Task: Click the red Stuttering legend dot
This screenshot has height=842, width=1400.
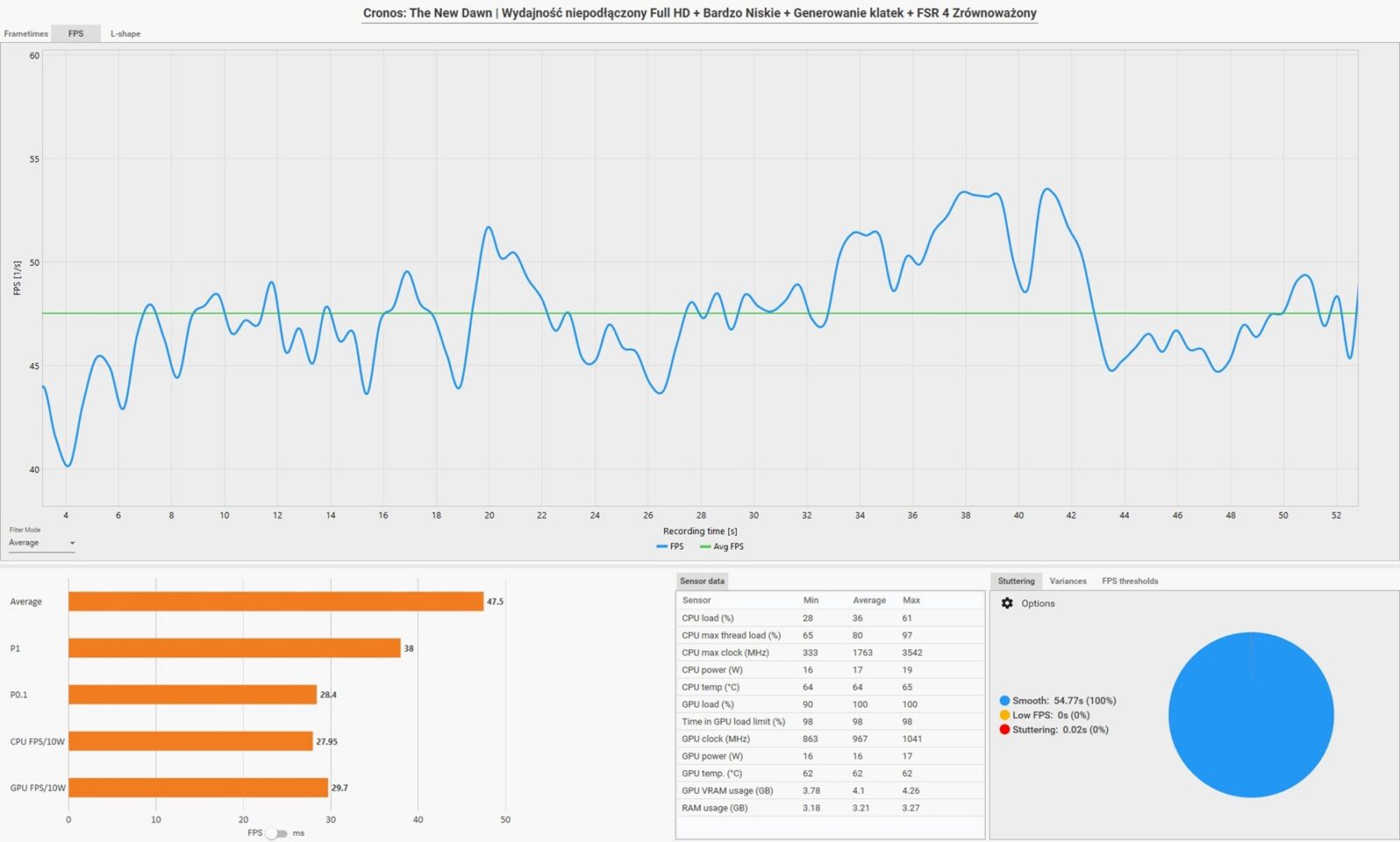Action: (1004, 729)
